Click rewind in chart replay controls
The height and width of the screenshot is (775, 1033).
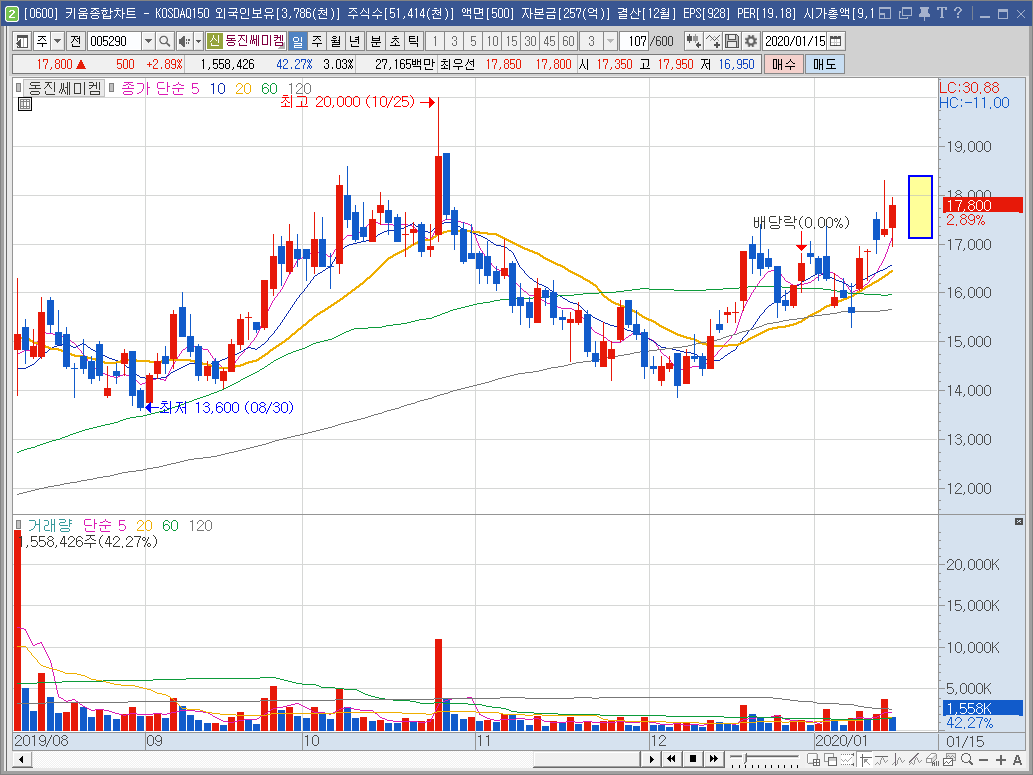pos(671,759)
